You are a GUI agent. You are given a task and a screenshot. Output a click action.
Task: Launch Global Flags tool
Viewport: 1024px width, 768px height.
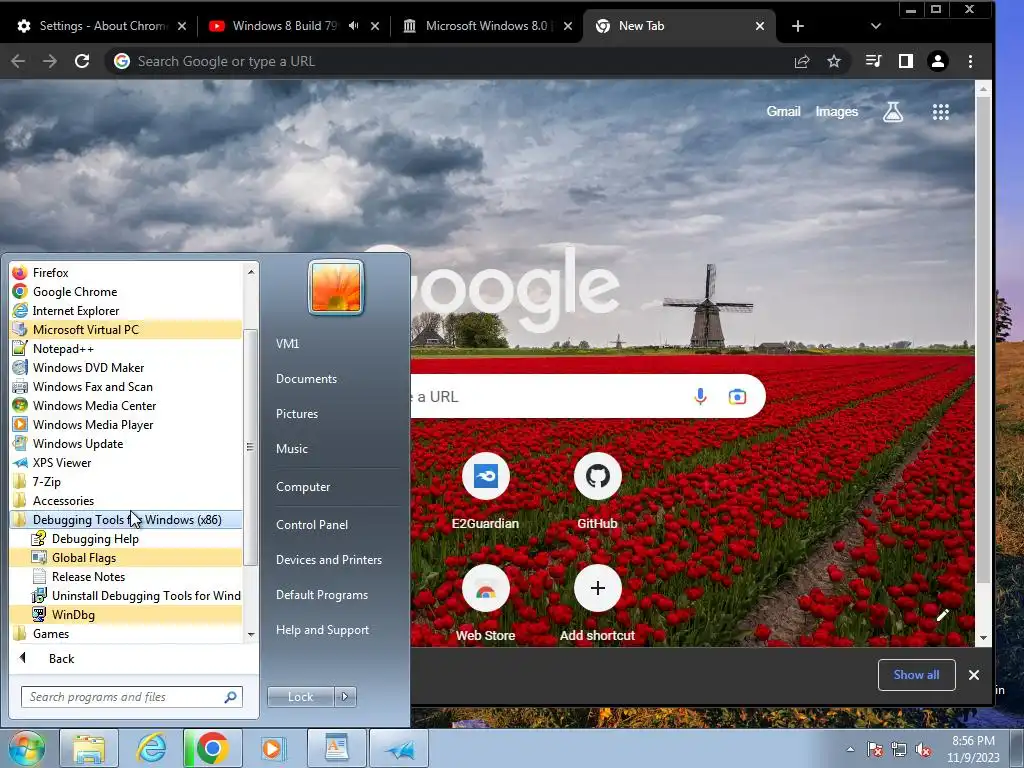(126, 557)
